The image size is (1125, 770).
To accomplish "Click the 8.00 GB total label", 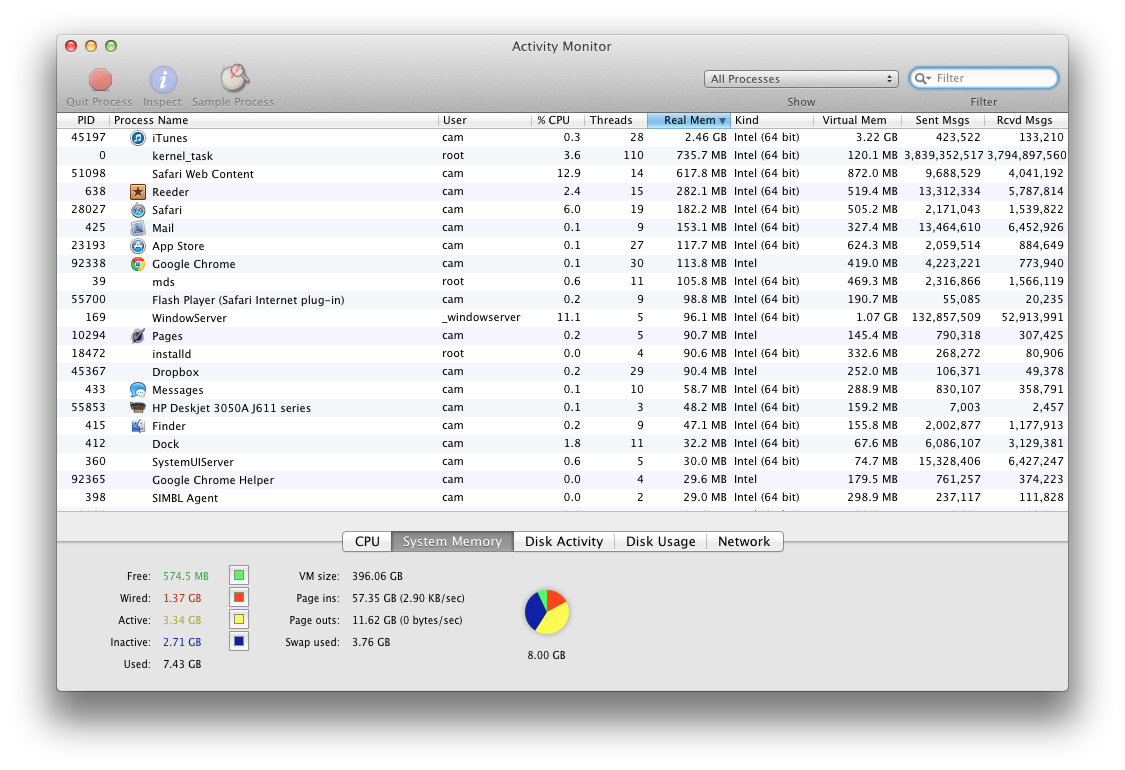I will pos(547,655).
